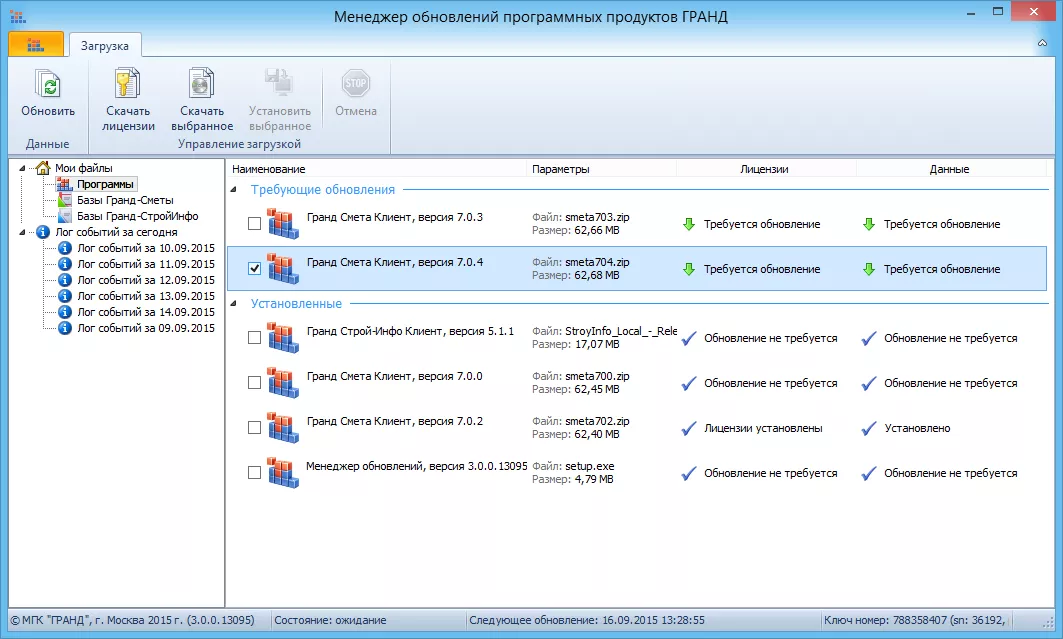Click info icon for log 13.09.2015
This screenshot has width=1063, height=639.
tap(64, 296)
